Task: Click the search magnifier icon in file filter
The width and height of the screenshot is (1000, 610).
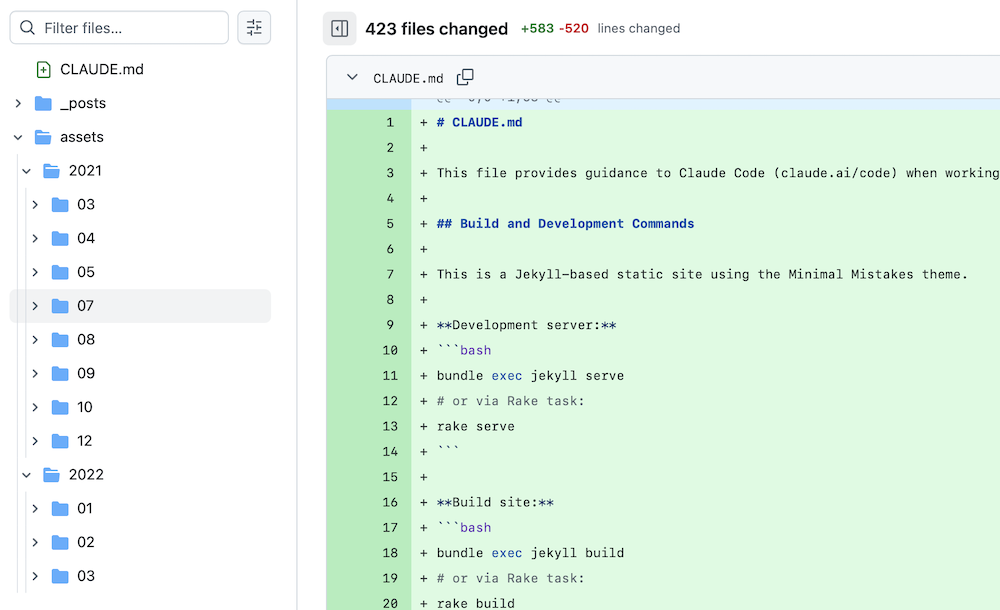Action: tap(27, 27)
